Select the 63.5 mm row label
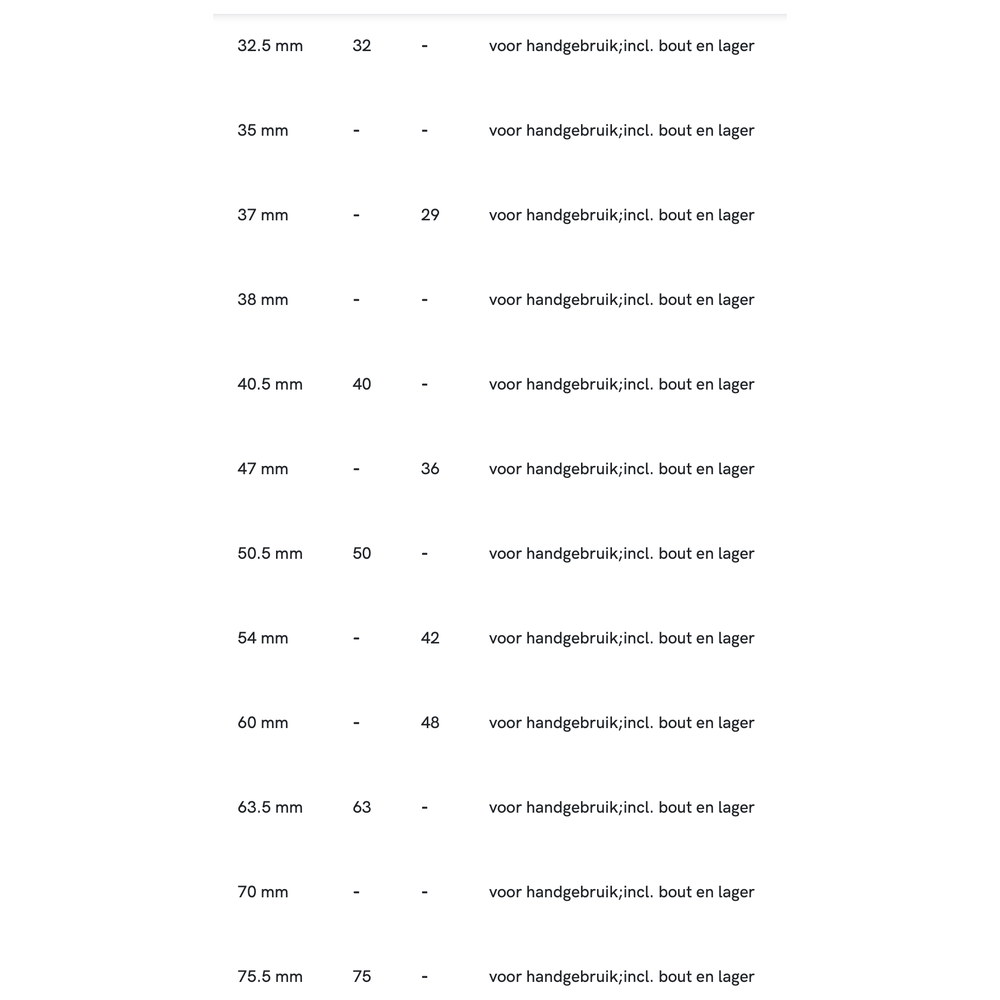The width and height of the screenshot is (1000, 1000). tap(270, 808)
